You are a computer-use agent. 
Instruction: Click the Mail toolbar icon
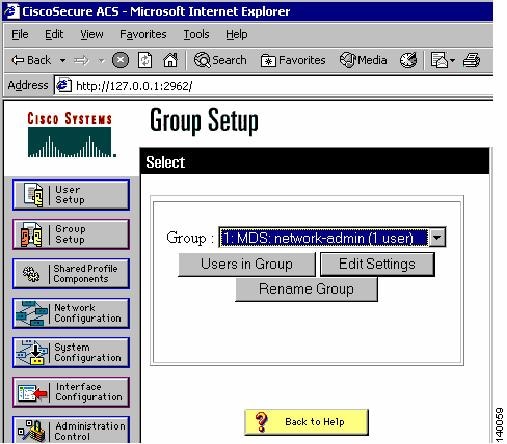click(x=439, y=60)
